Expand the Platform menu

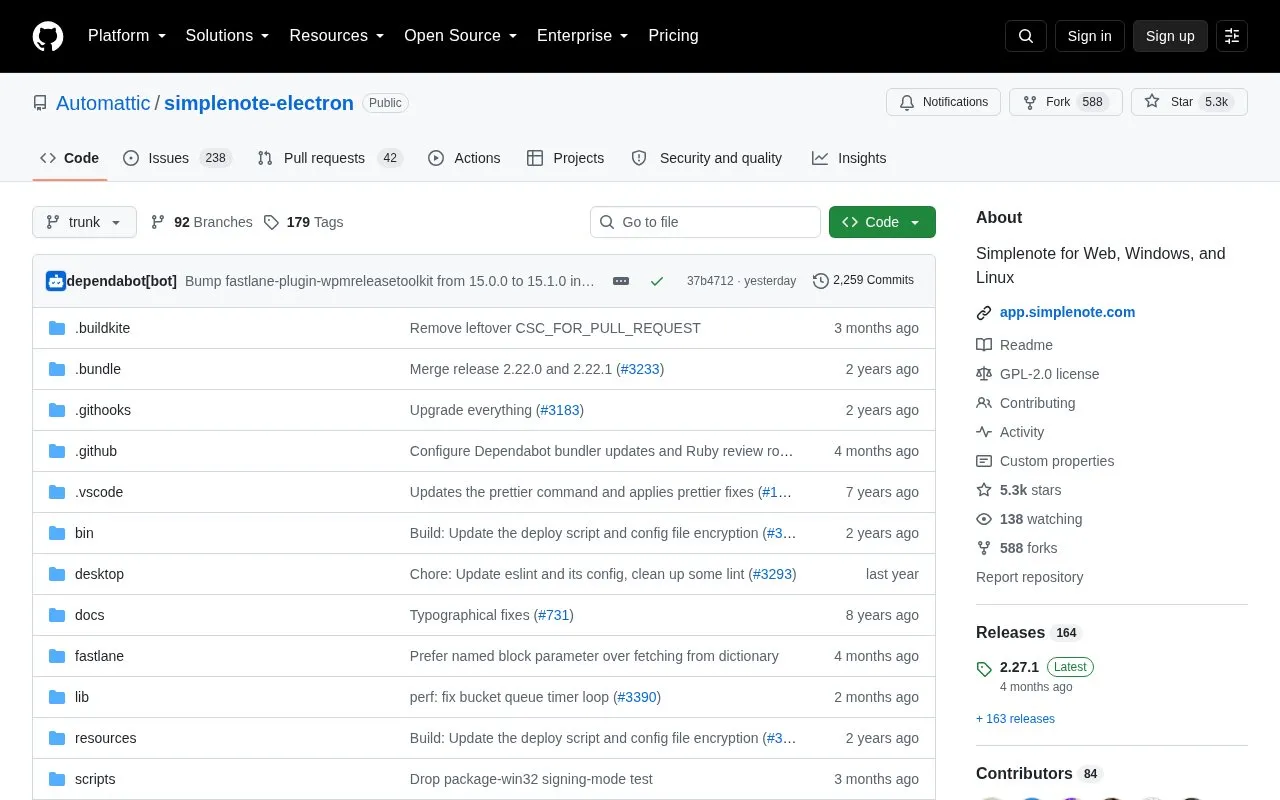tap(127, 36)
